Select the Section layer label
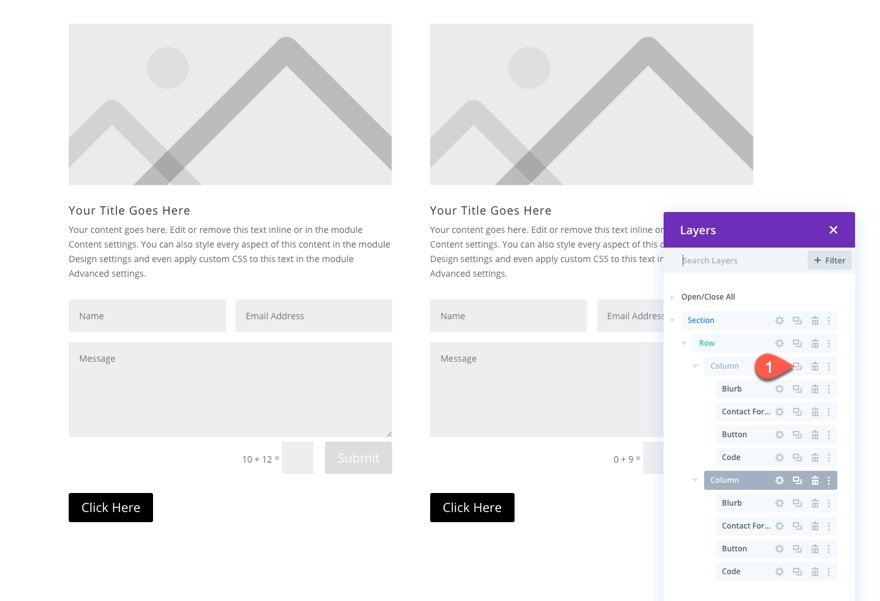 700,320
